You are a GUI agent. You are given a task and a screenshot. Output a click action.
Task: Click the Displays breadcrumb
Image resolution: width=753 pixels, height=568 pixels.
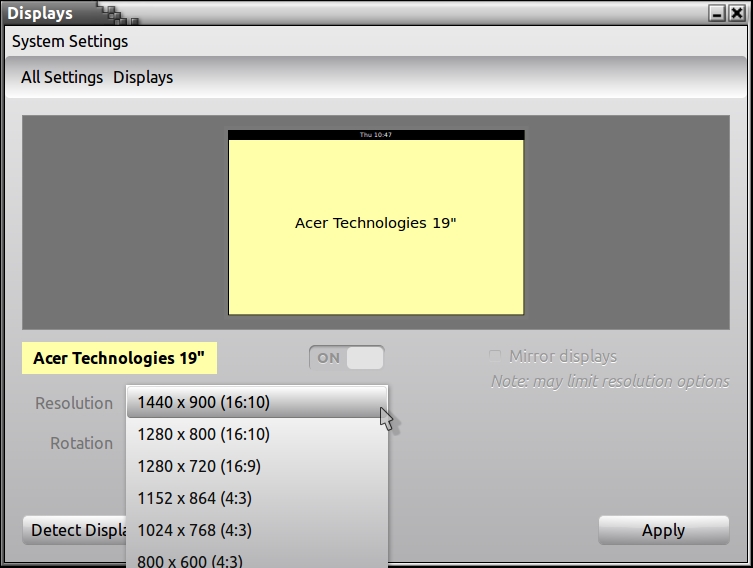coord(143,77)
